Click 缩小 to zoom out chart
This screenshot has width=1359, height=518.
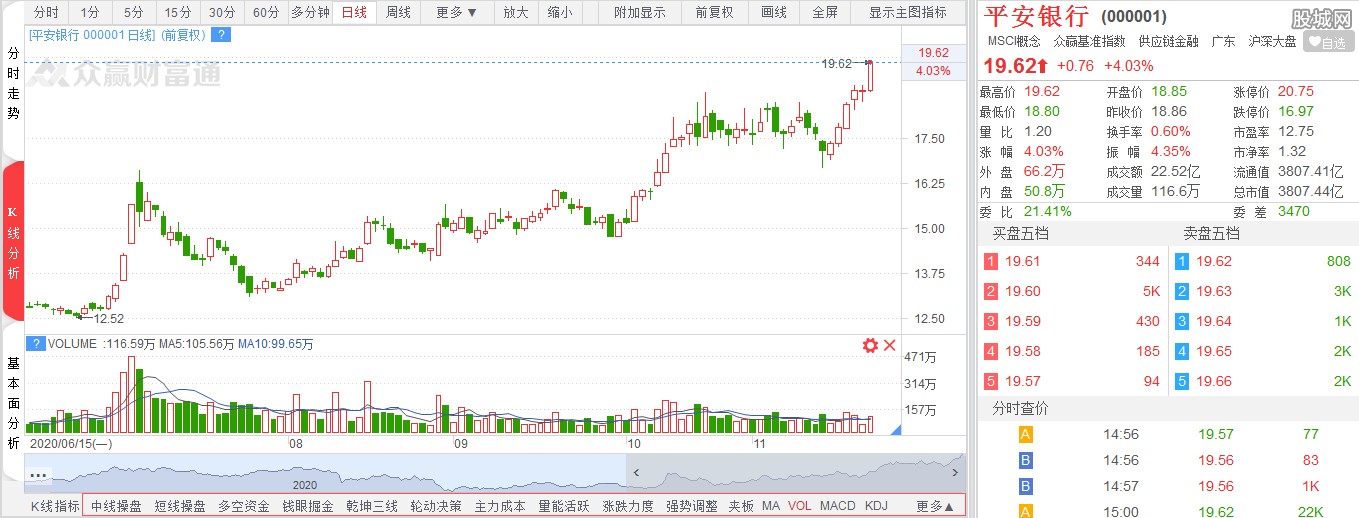pyautogui.click(x=560, y=13)
